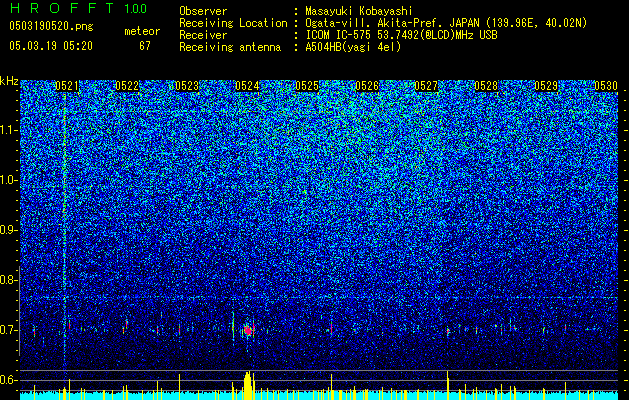Click the meteor label
The width and height of the screenshot is (629, 400).
click(142, 31)
